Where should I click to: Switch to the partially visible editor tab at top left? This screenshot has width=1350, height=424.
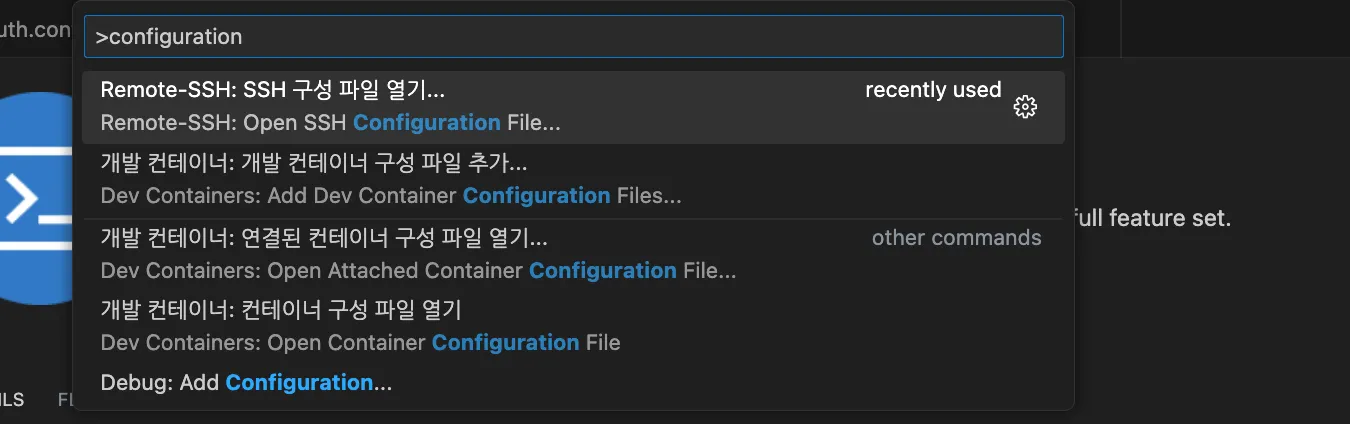pos(35,30)
